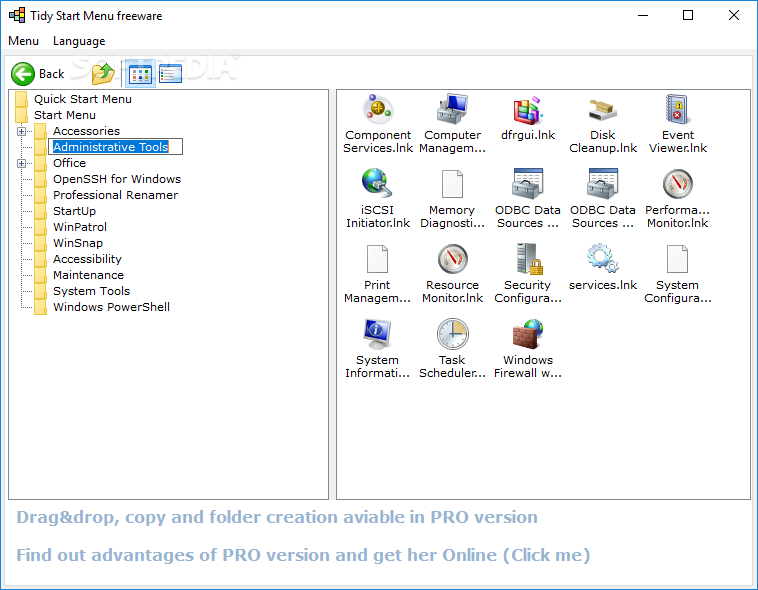Switch to list details view
This screenshot has height=590, width=758.
170,74
